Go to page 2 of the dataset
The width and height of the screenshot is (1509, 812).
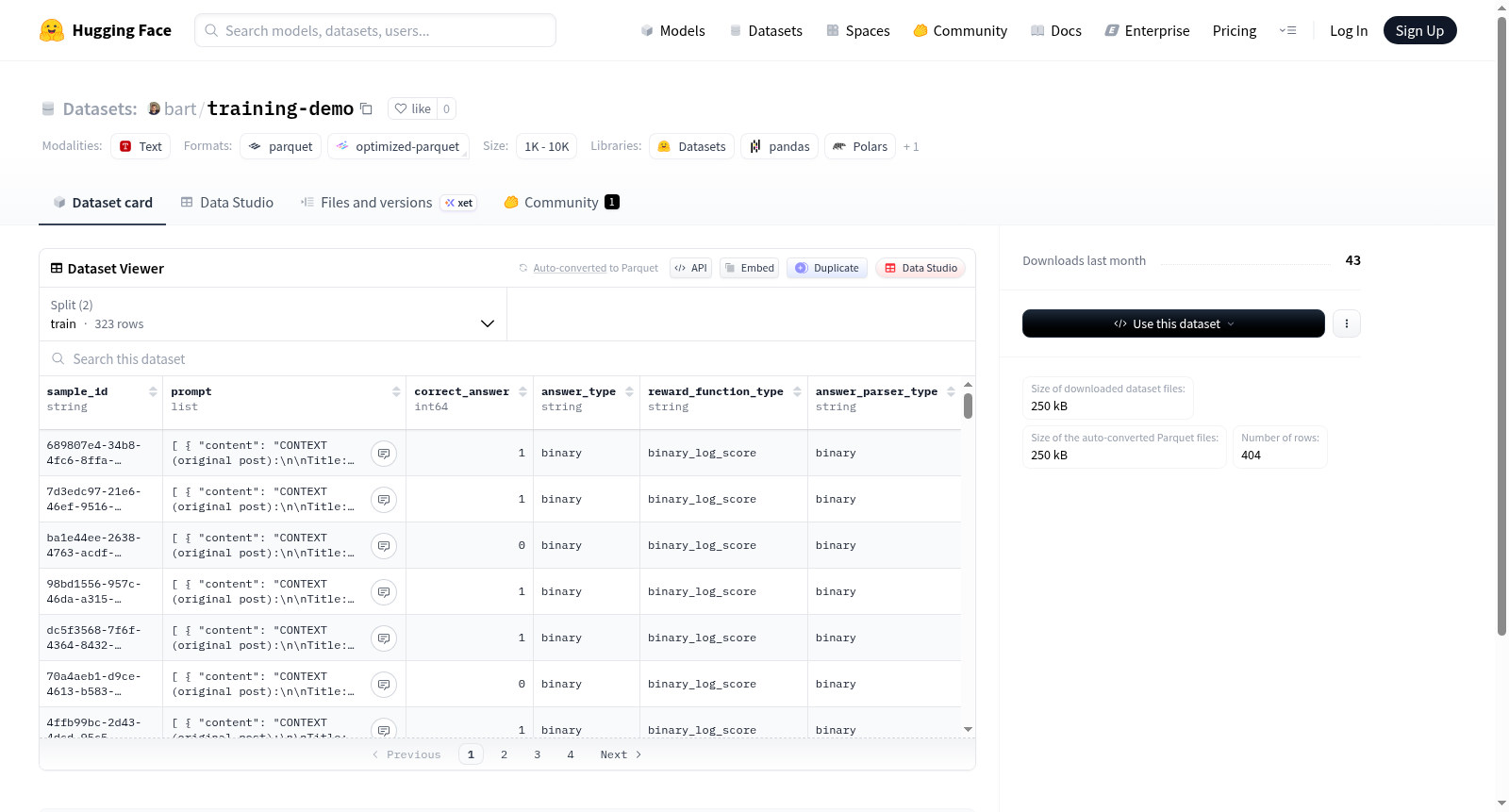pos(505,754)
